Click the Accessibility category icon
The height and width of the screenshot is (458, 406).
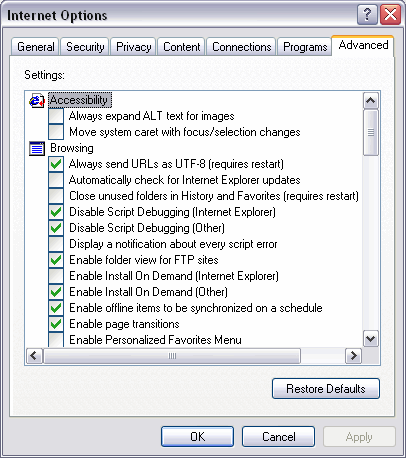[37, 100]
